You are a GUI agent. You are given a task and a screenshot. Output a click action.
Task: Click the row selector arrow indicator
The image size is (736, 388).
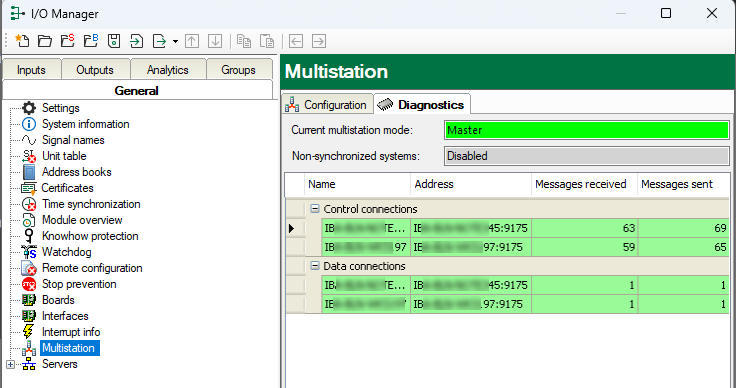click(x=292, y=228)
